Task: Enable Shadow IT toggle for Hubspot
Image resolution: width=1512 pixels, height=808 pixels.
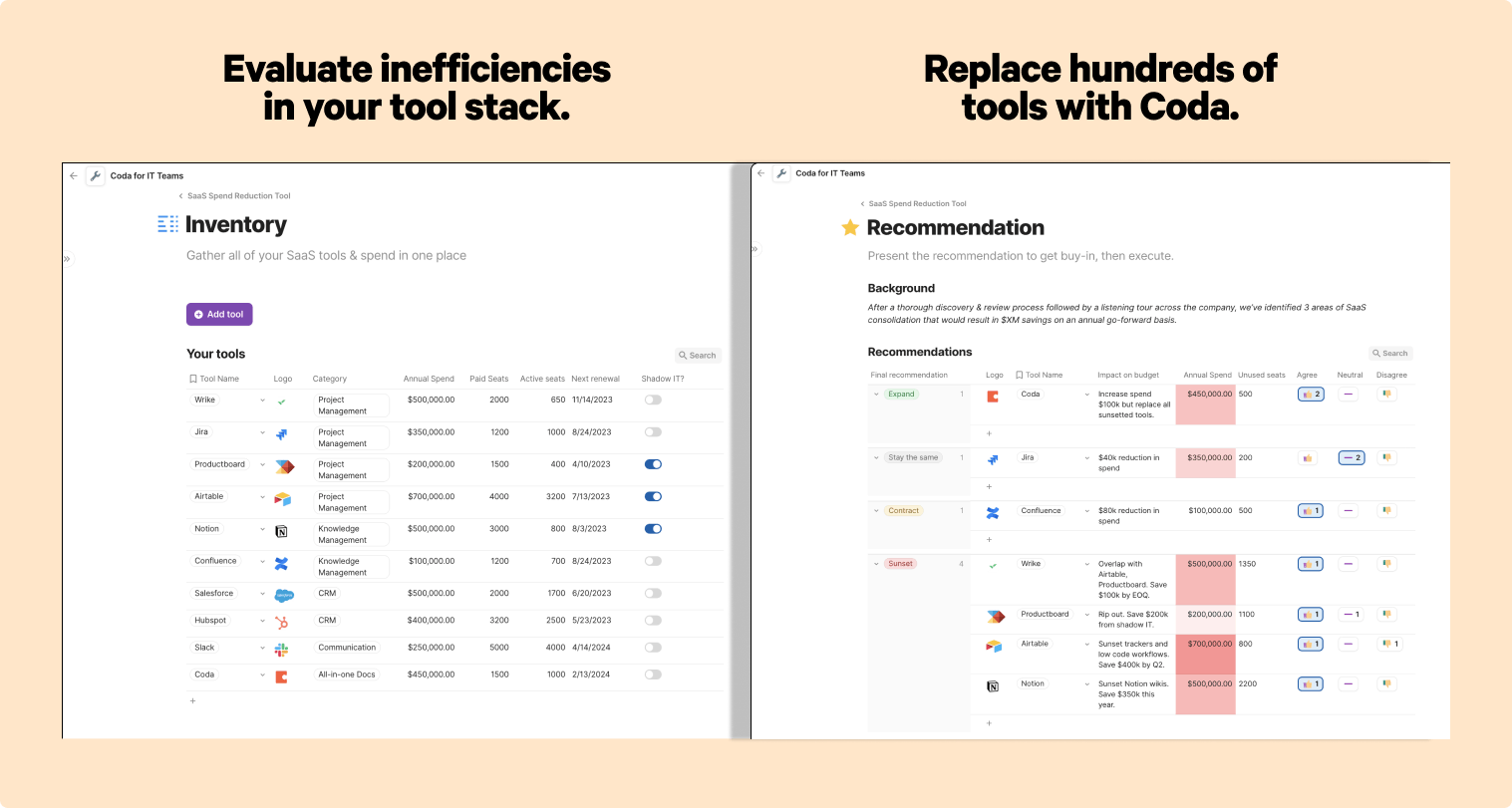Action: click(x=653, y=620)
